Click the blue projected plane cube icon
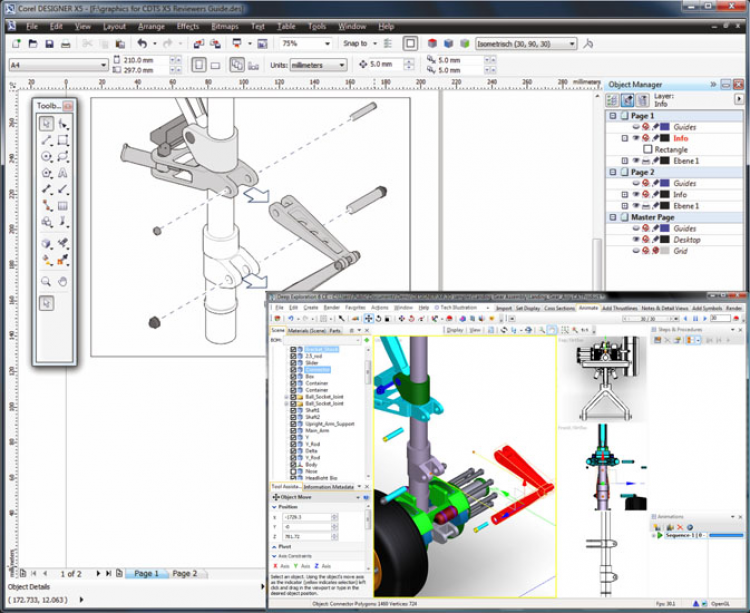The height and width of the screenshot is (613, 750). click(449, 44)
